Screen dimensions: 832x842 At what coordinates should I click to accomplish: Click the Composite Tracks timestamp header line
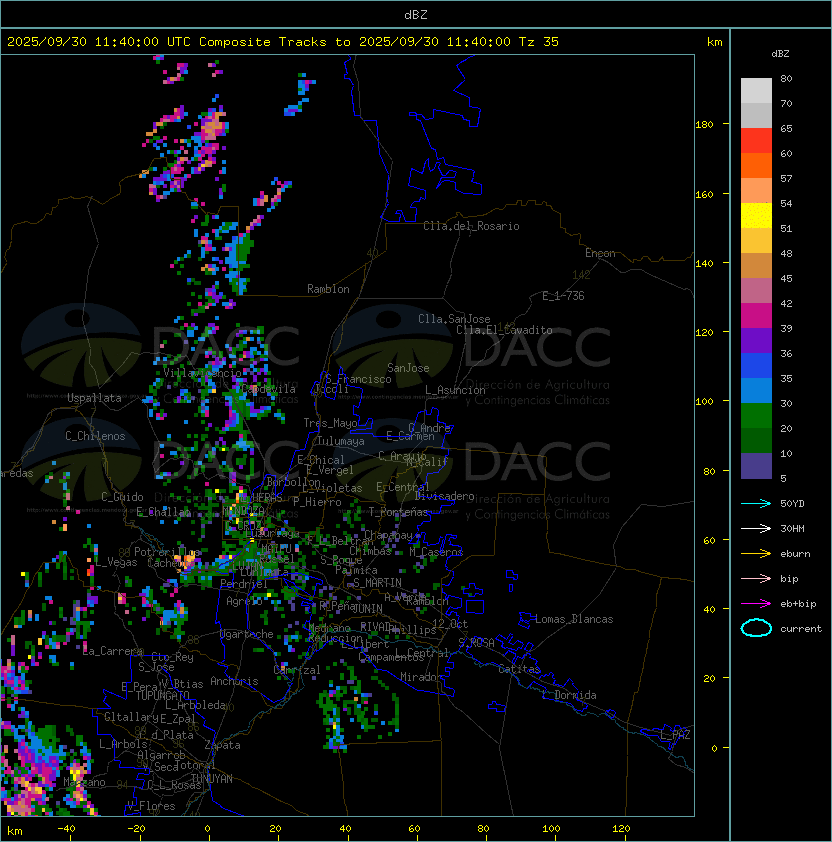pos(283,42)
